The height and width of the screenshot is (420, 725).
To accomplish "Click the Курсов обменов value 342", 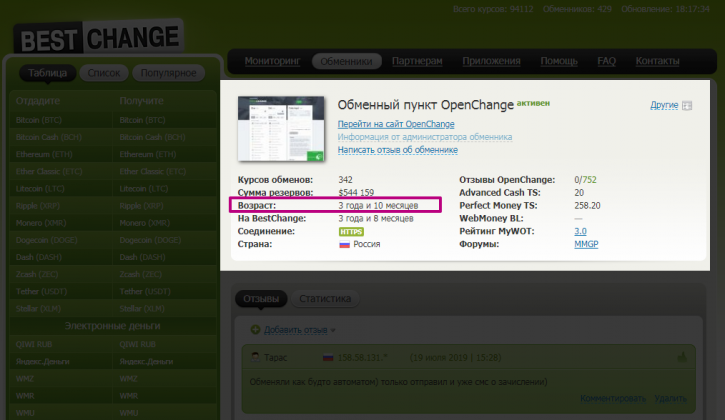I will click(x=345, y=179).
